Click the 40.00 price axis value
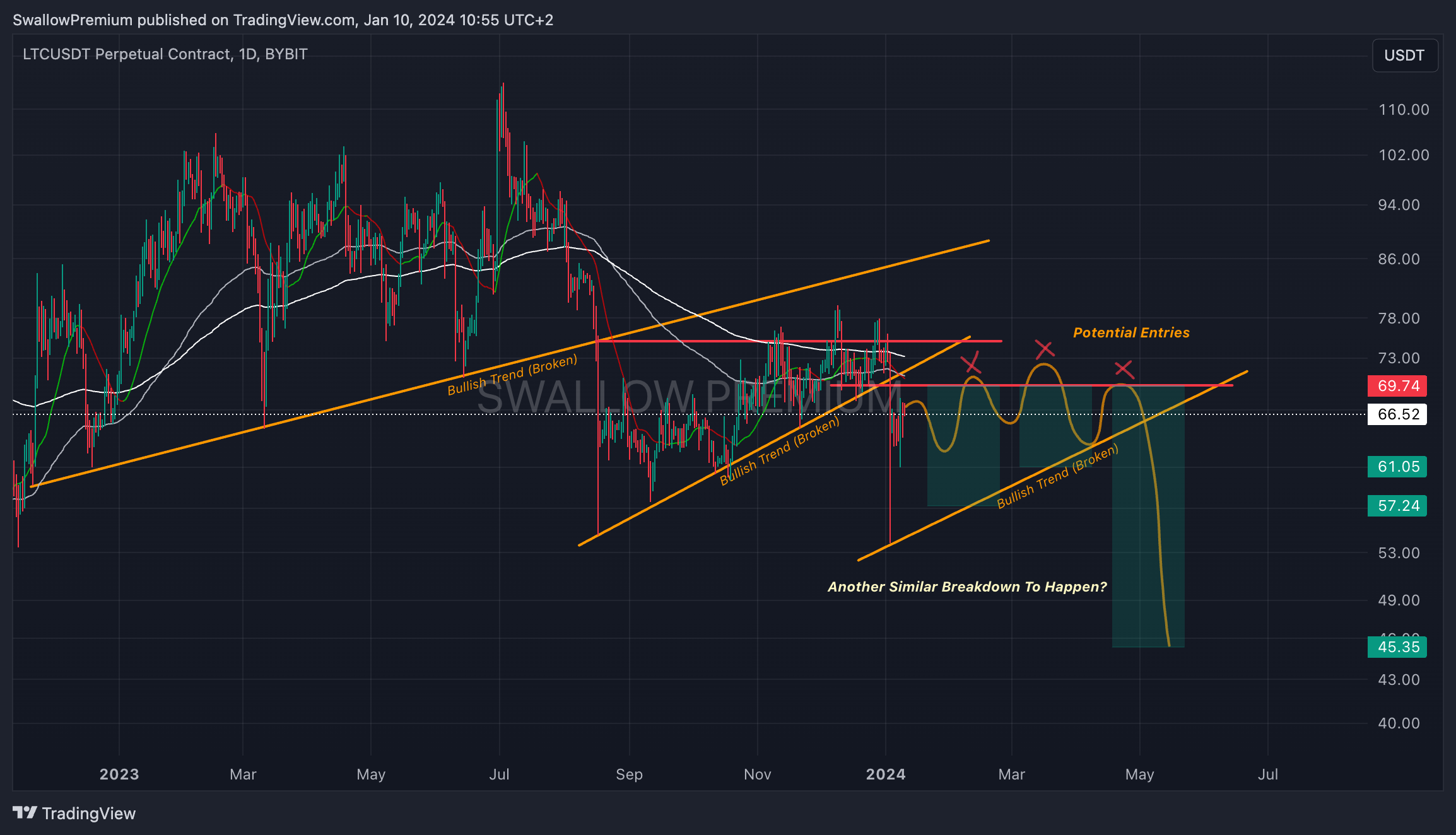 pos(1399,723)
